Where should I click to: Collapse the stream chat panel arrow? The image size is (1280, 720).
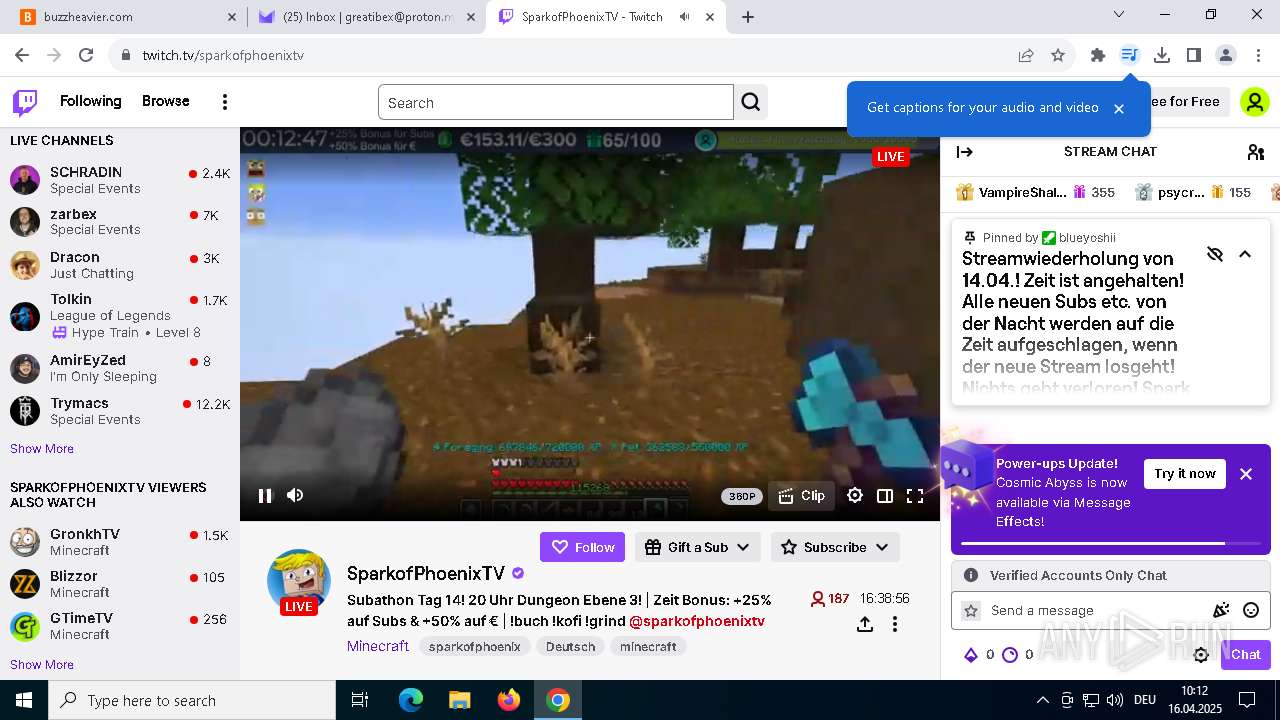tap(965, 152)
